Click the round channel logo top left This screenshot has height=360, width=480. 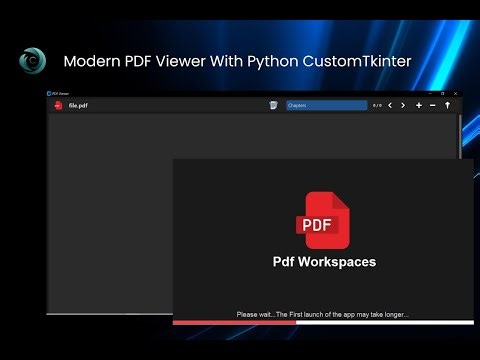pyautogui.click(x=32, y=61)
